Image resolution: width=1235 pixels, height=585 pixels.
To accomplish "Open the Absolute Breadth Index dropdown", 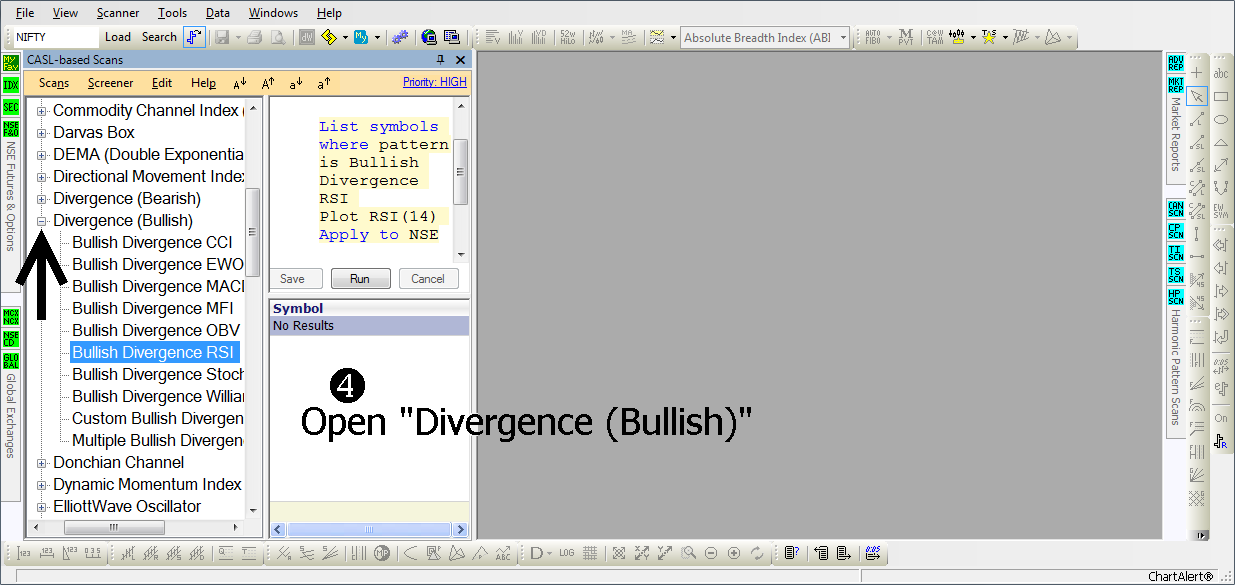I will [x=843, y=38].
